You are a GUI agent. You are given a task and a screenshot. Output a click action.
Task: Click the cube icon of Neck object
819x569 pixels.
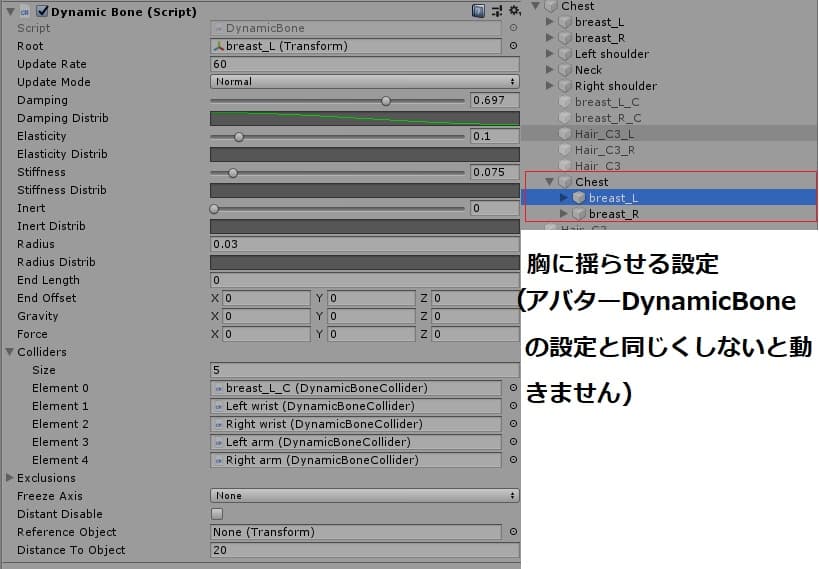(565, 70)
